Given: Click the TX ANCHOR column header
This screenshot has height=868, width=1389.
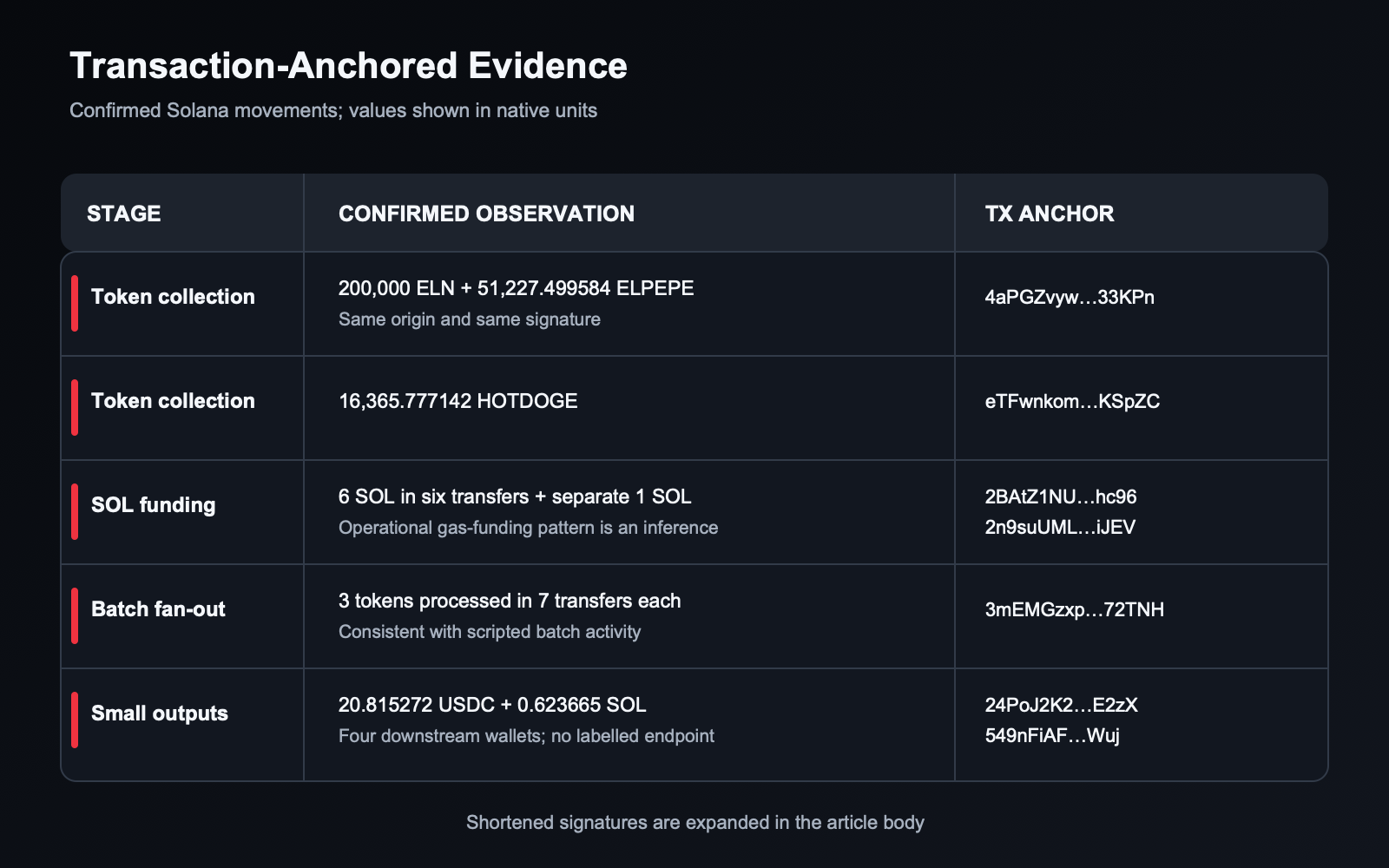Looking at the screenshot, I should click(1049, 214).
